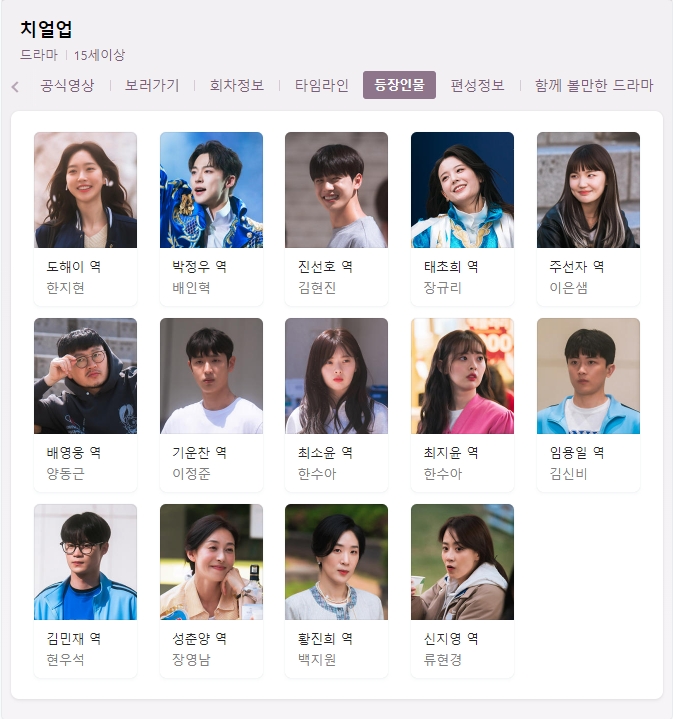Click the 도해이 역 character photo
Image resolution: width=673 pixels, height=719 pixels.
(x=85, y=190)
